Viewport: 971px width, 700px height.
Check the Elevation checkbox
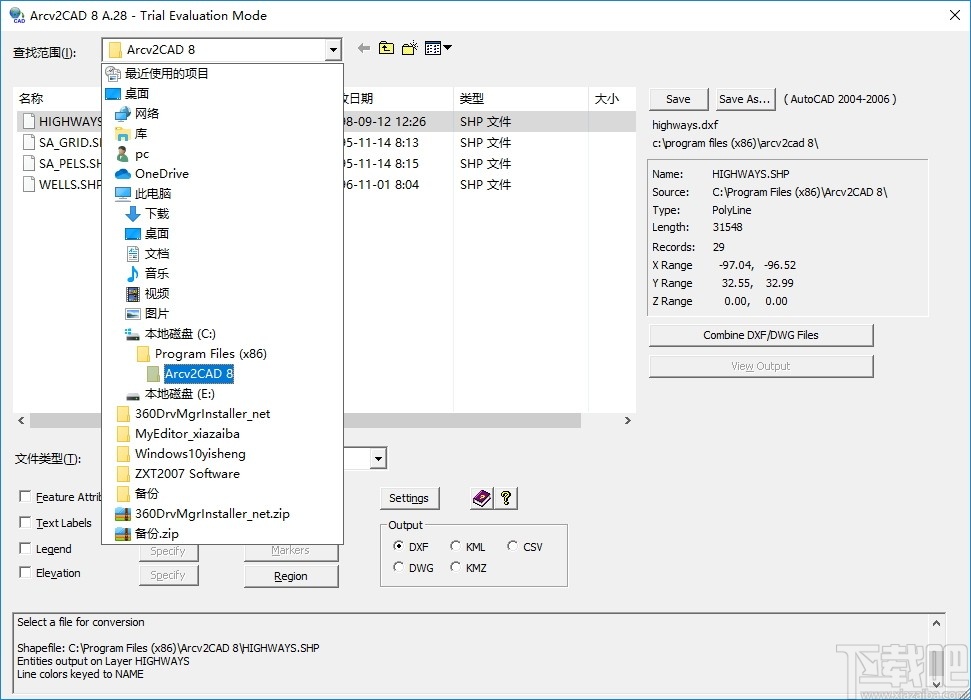pyautogui.click(x=25, y=572)
